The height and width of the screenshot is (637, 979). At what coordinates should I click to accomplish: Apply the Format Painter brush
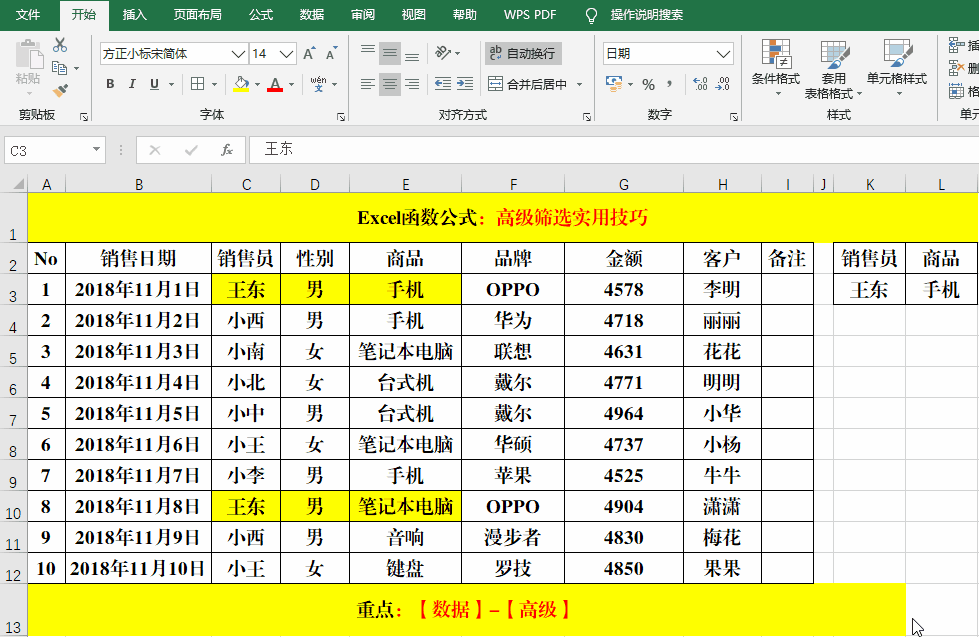tap(61, 88)
